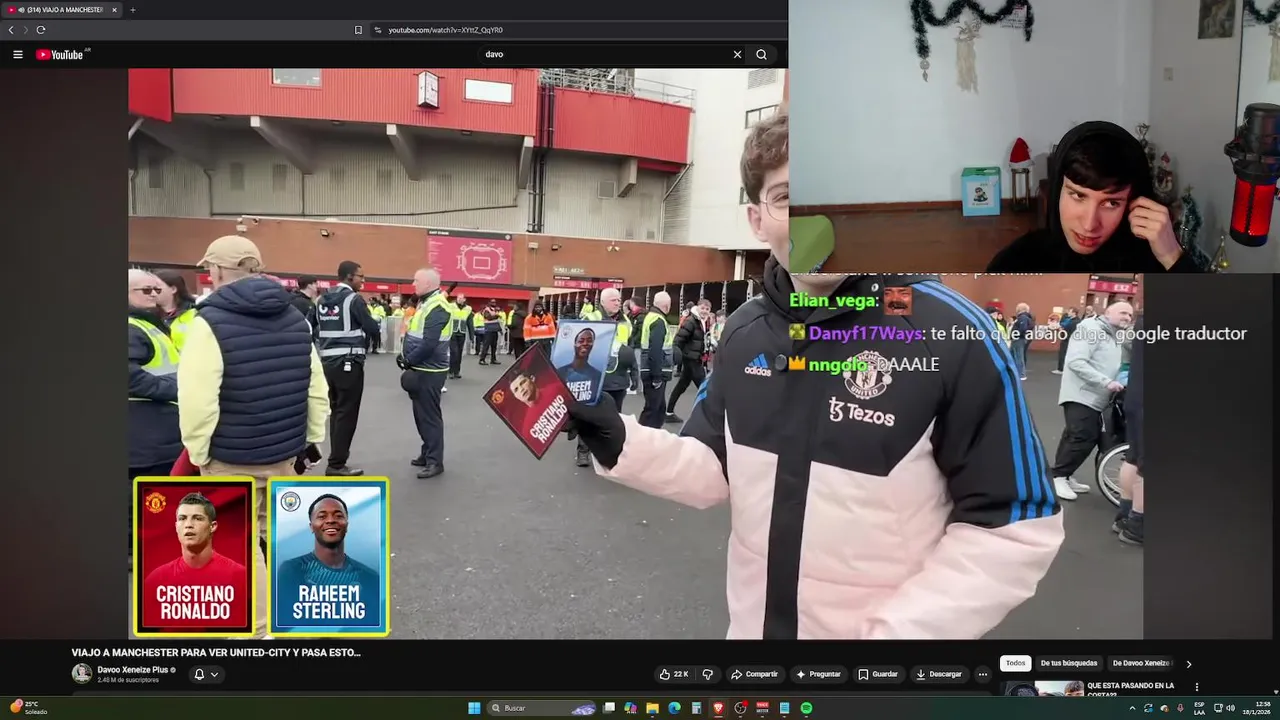
Task: Select the VIAJO A MANCHESTER browser tab
Action: pyautogui.click(x=62, y=10)
